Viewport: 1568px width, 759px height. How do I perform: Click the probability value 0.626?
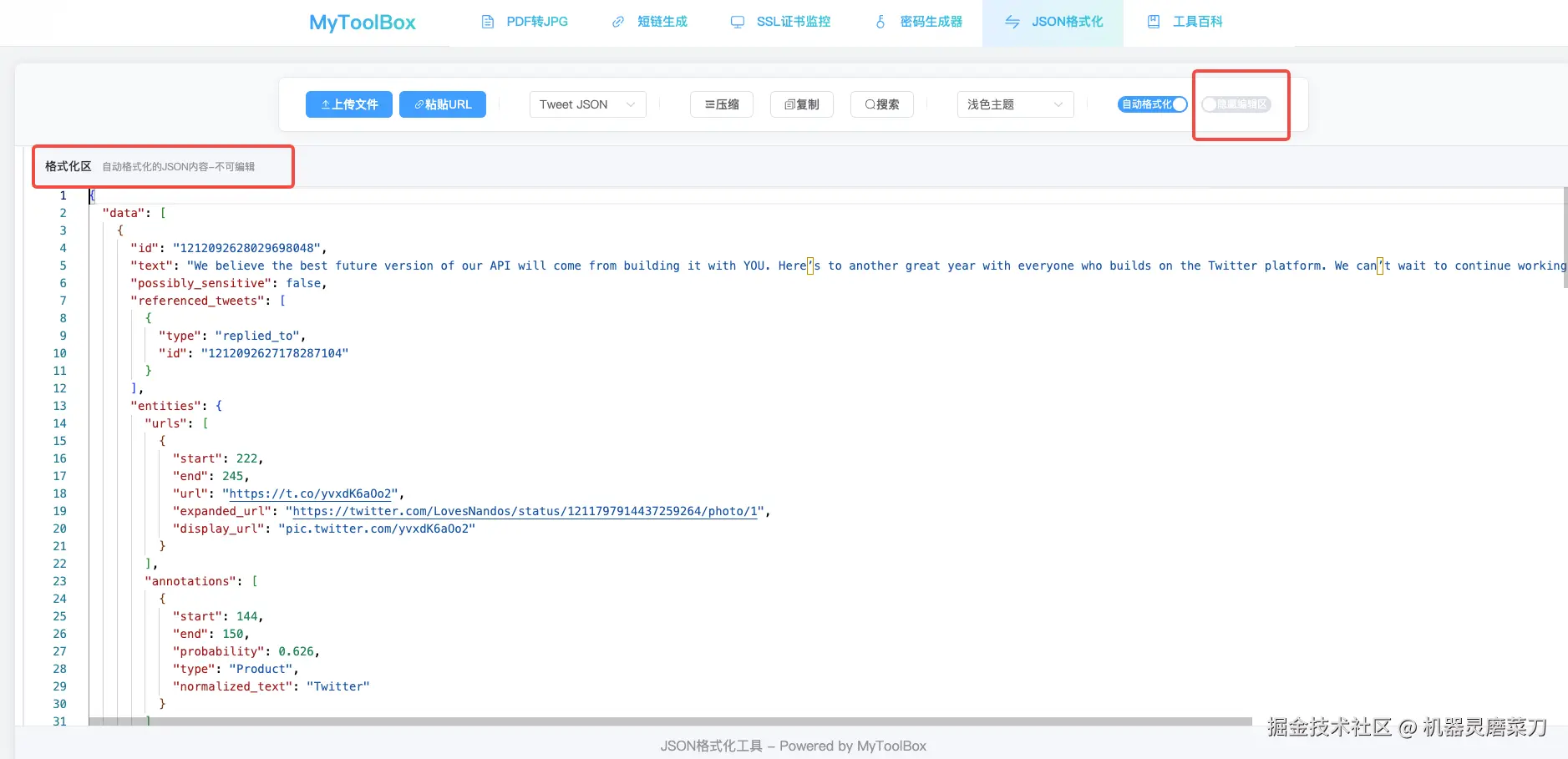(296, 651)
